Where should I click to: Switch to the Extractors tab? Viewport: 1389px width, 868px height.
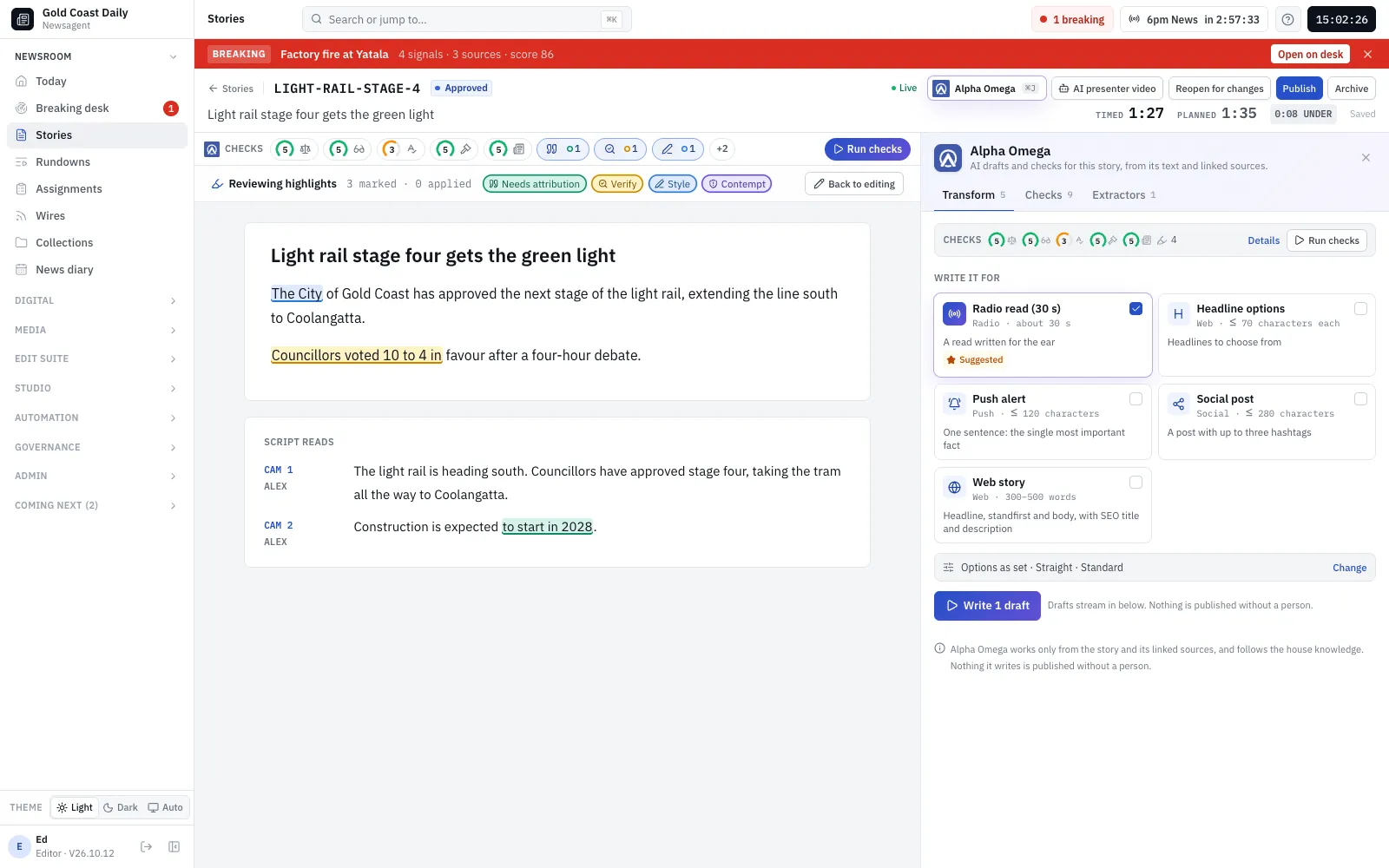point(1123,195)
